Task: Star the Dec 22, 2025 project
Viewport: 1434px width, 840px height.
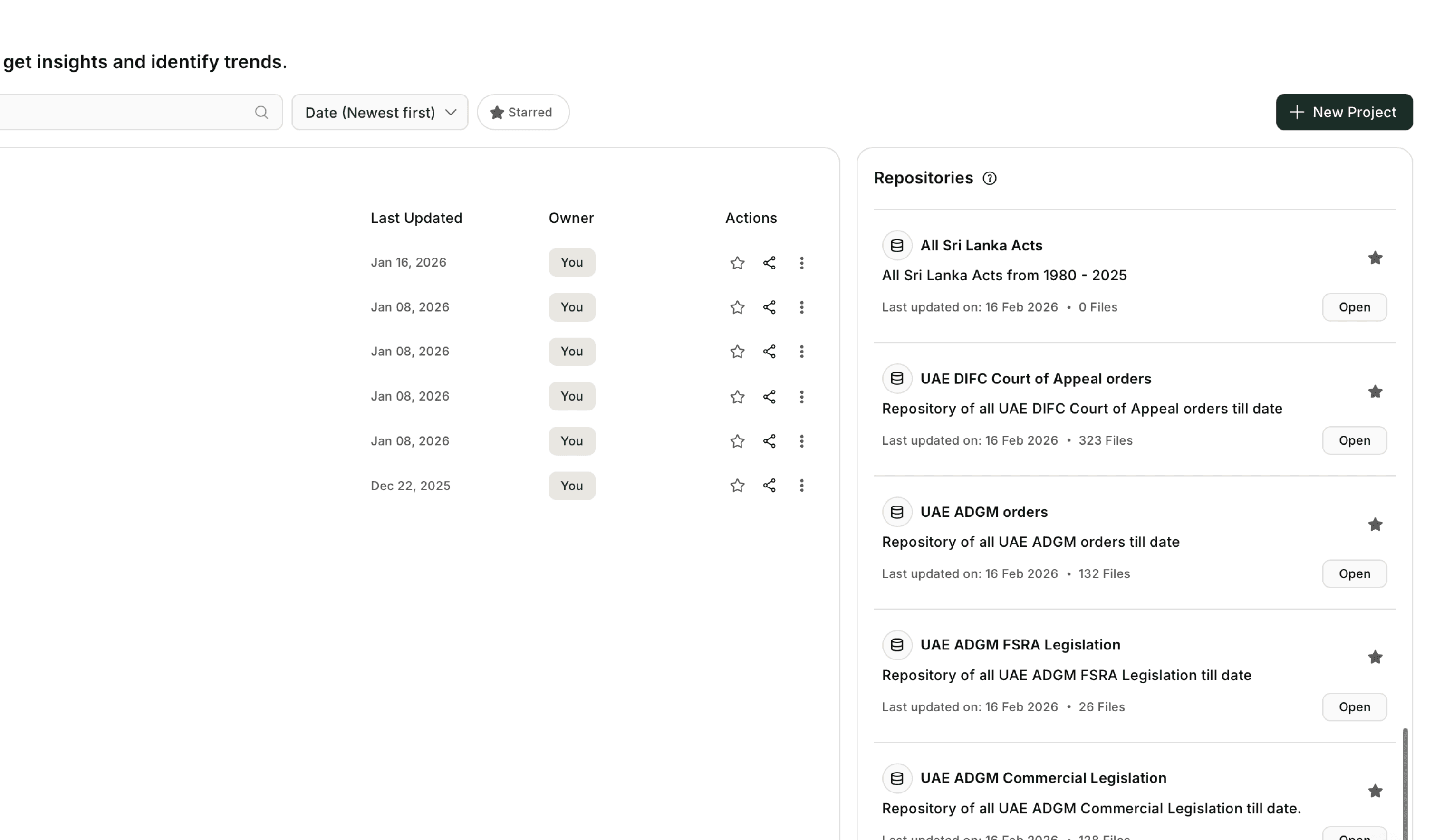Action: pos(737,486)
